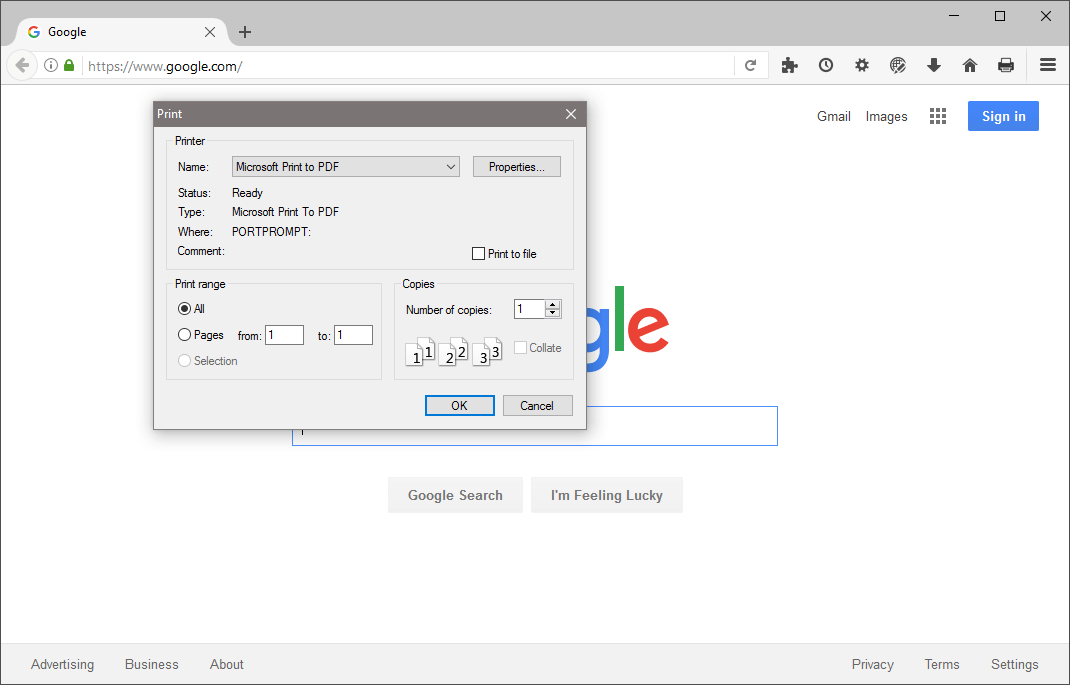Viewport: 1070px width, 685px height.
Task: Click OK in Print dialog
Action: [x=459, y=405]
